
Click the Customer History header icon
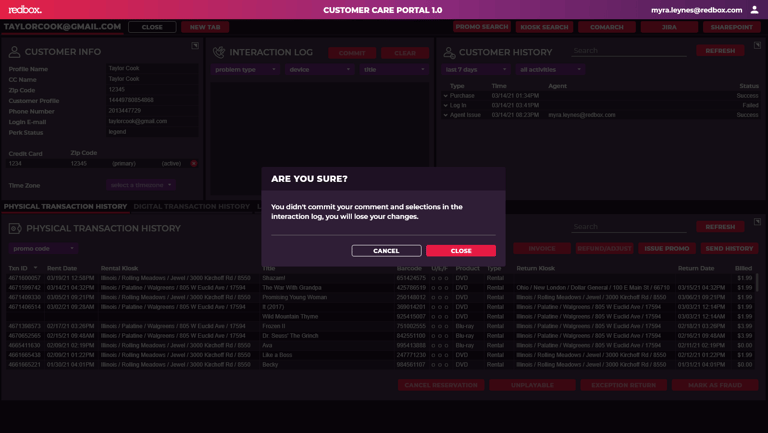click(449, 52)
